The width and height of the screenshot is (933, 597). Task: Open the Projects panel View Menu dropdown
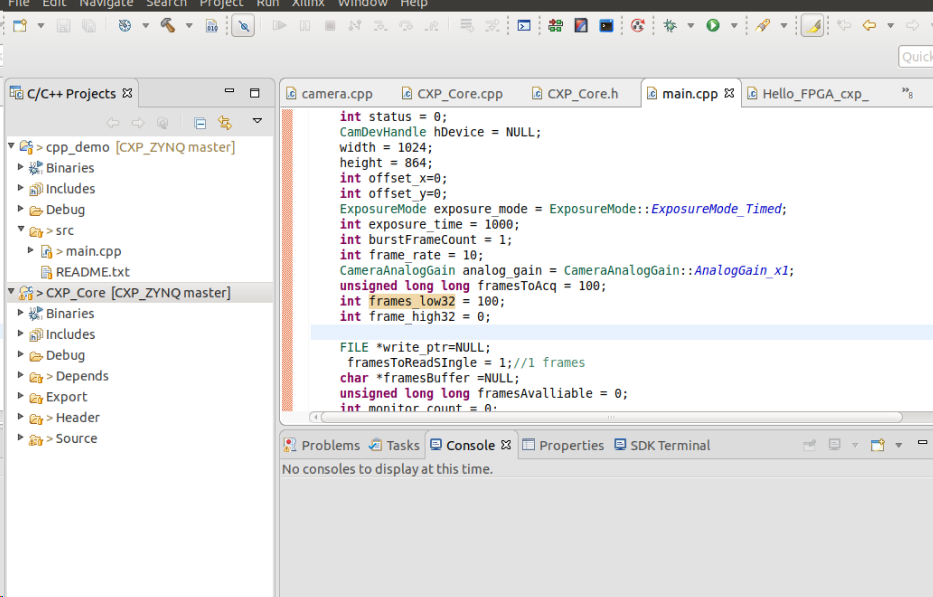tap(257, 122)
